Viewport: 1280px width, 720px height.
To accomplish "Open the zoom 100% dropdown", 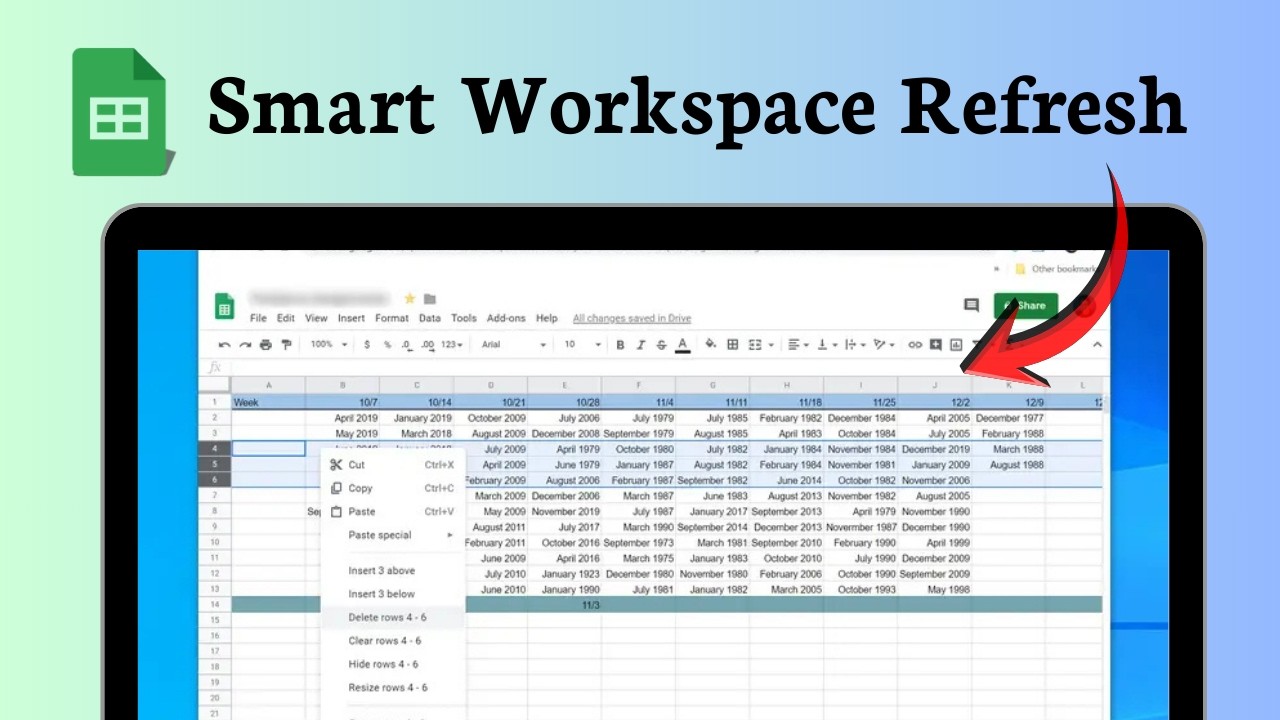I will click(329, 344).
